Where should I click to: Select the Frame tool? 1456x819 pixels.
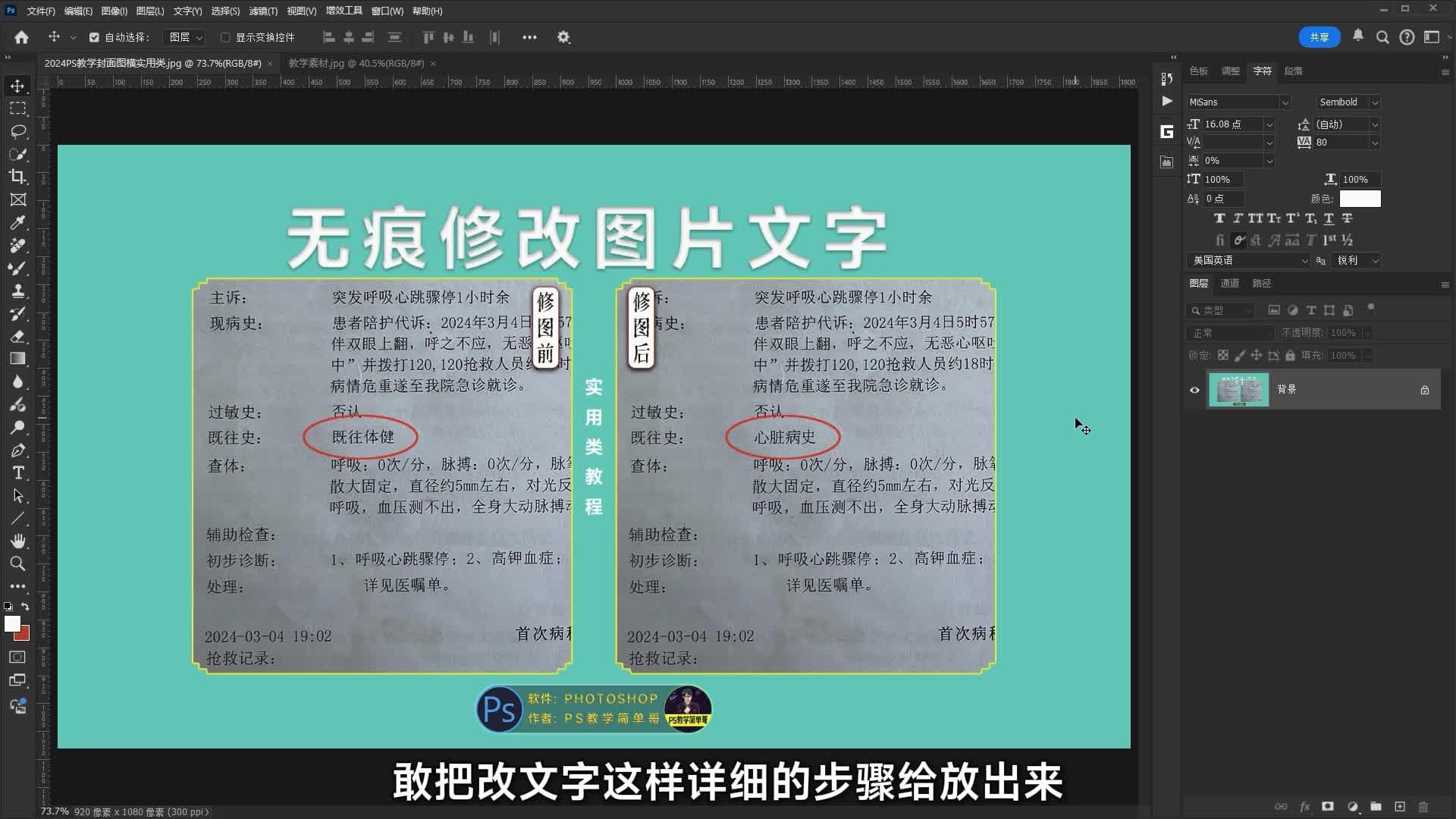click(17, 199)
